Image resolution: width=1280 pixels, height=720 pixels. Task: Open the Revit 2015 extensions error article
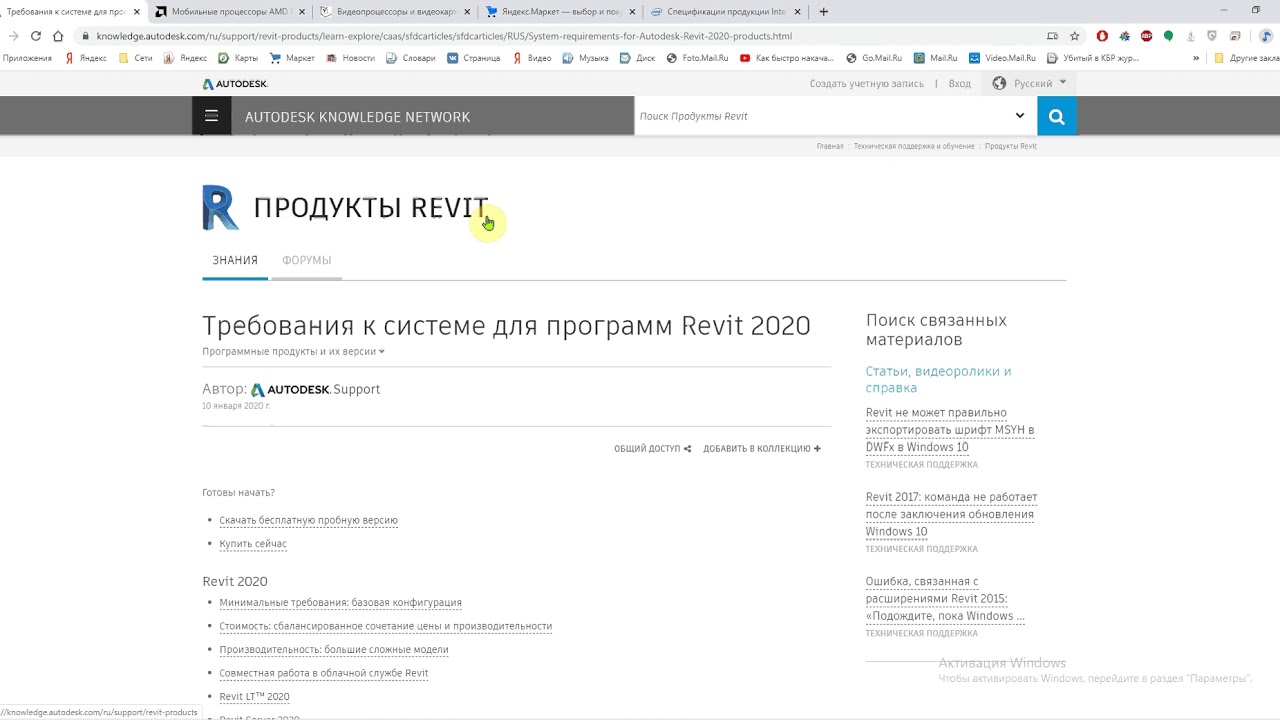[945, 598]
